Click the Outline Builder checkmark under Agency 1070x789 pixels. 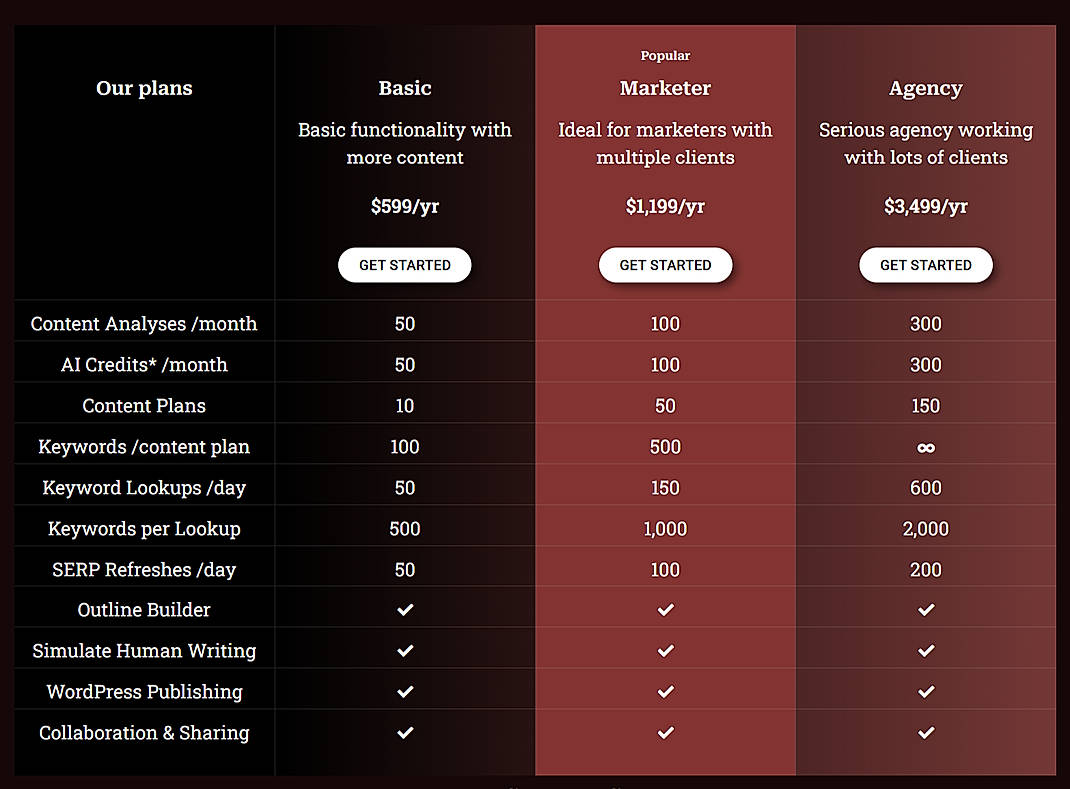925,609
